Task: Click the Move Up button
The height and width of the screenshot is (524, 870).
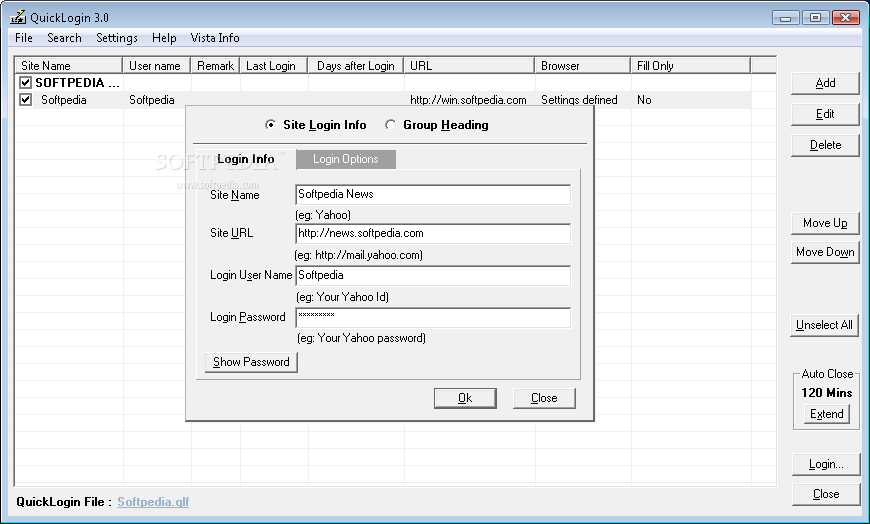Action: [825, 223]
